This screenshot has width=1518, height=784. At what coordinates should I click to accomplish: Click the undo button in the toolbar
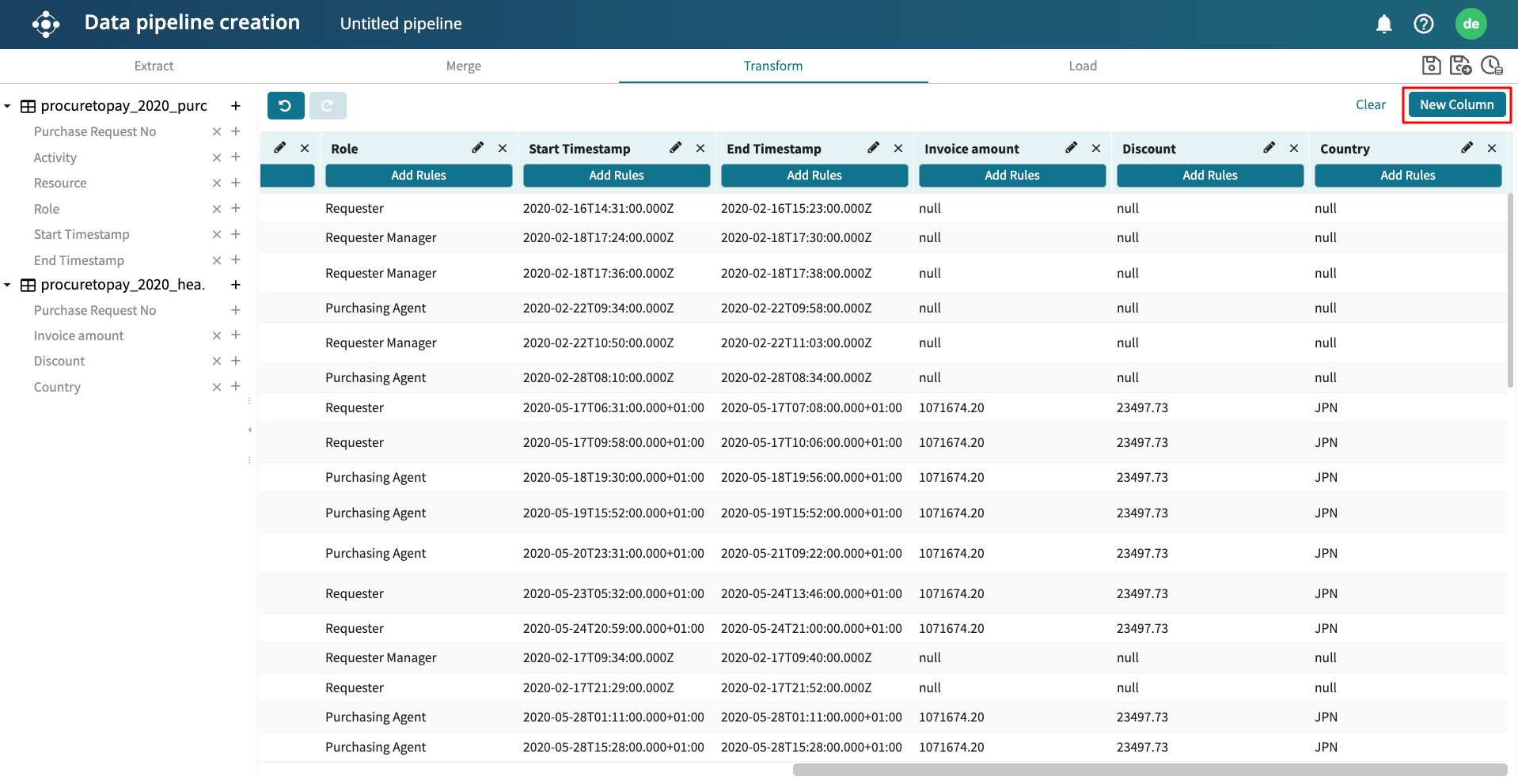coord(286,105)
